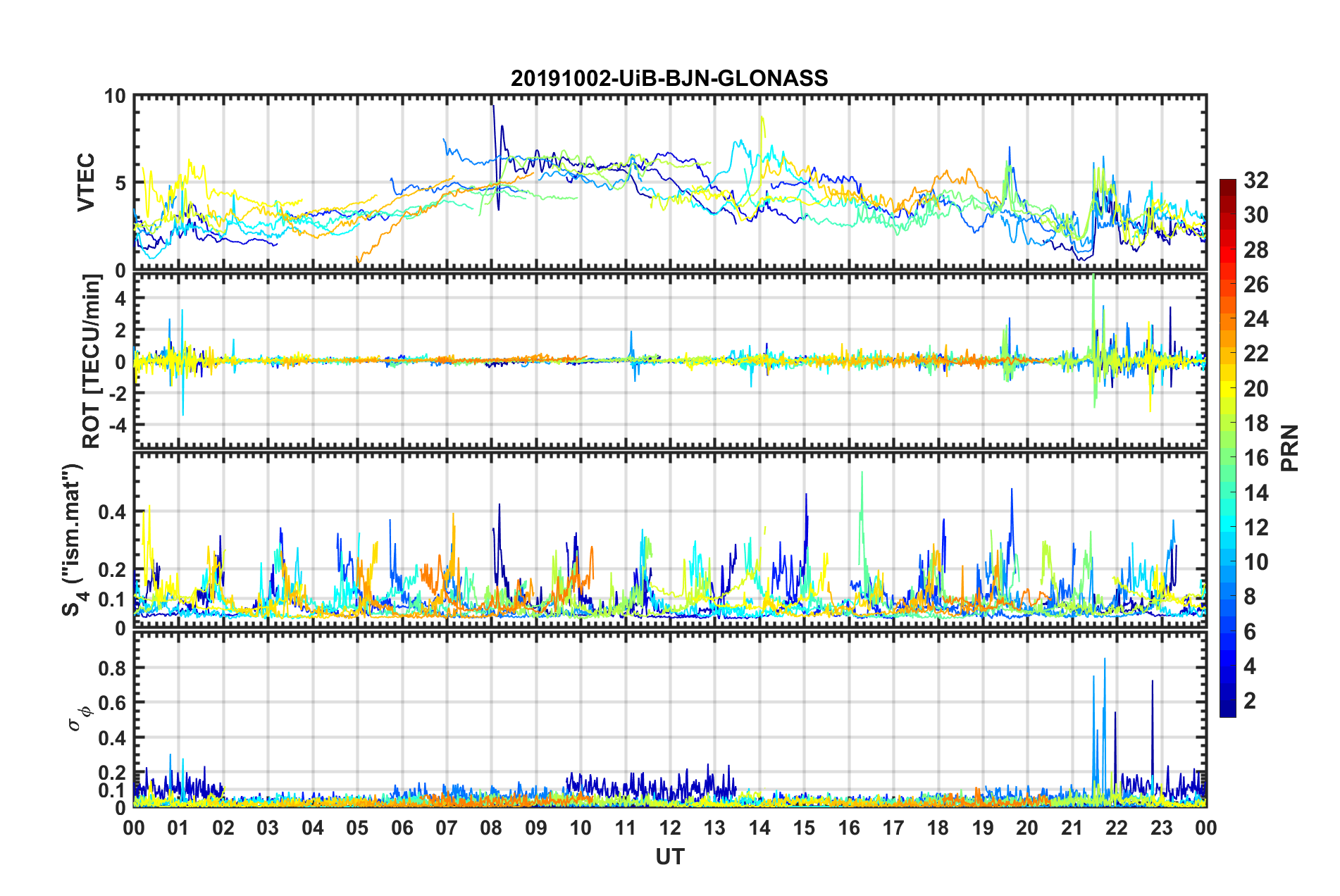
Task: Click inside the sigma-phi plot panel
Action: click(670, 719)
